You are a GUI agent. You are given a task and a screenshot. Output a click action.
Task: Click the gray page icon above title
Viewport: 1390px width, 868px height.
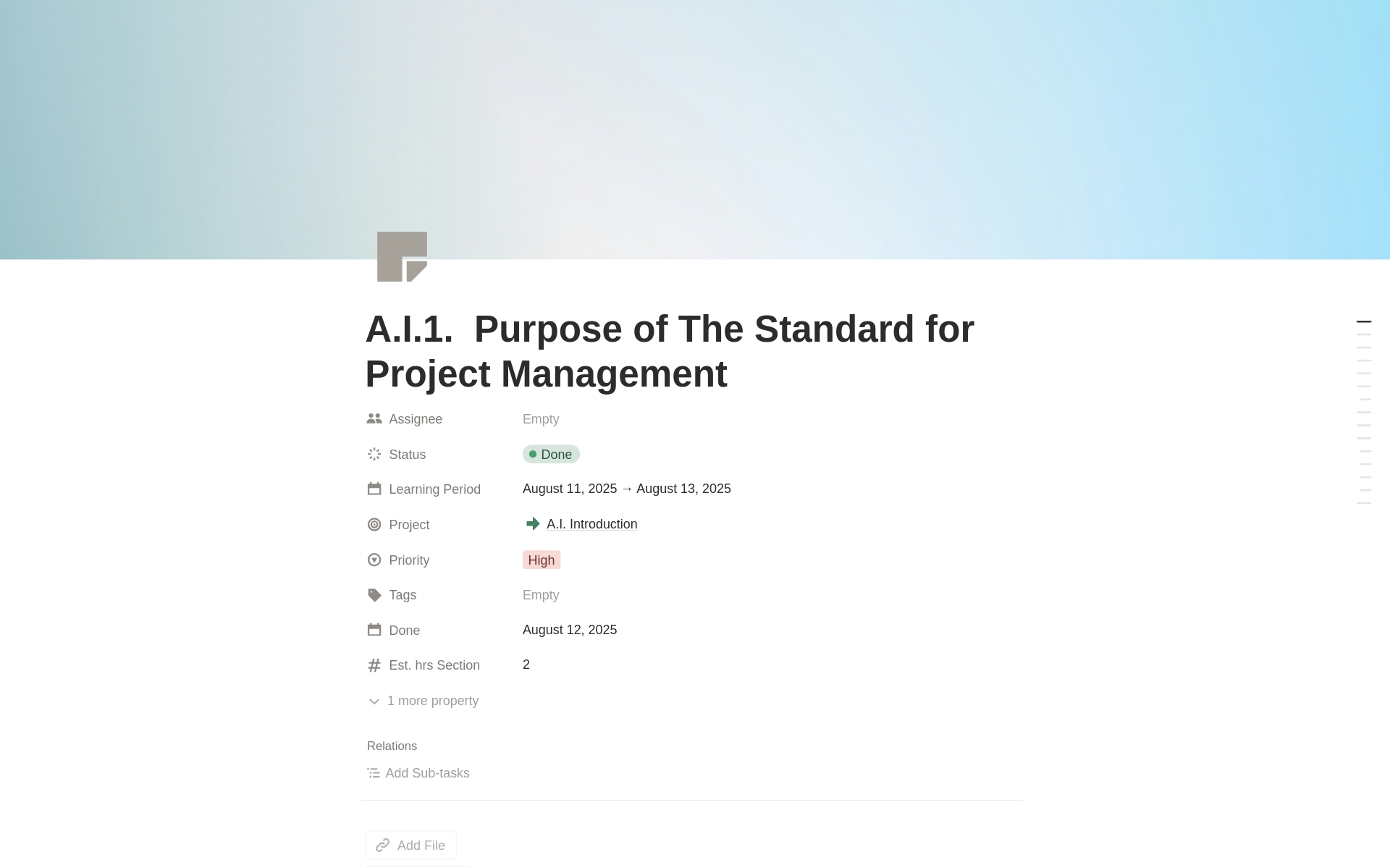402,256
